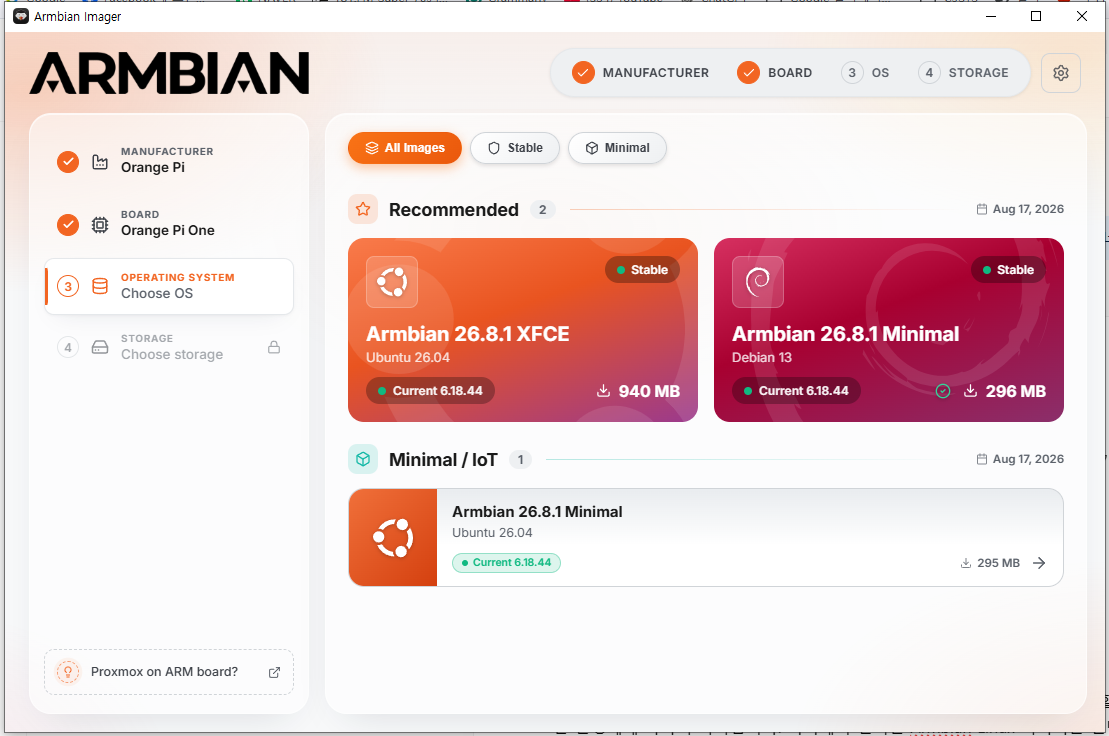Click the chip icon beside Board
This screenshot has width=1109, height=736.
(100, 225)
